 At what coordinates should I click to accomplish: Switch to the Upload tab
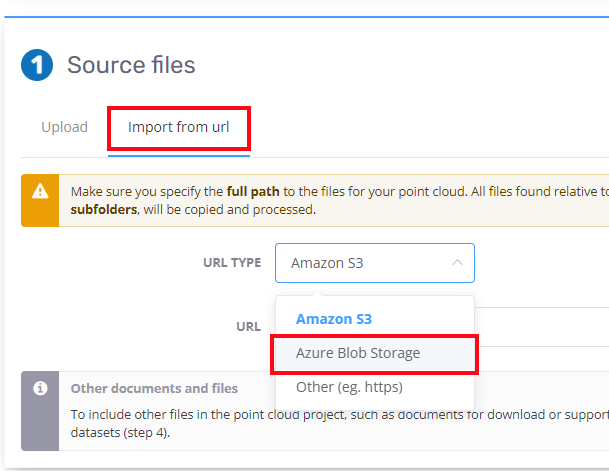[x=64, y=127]
